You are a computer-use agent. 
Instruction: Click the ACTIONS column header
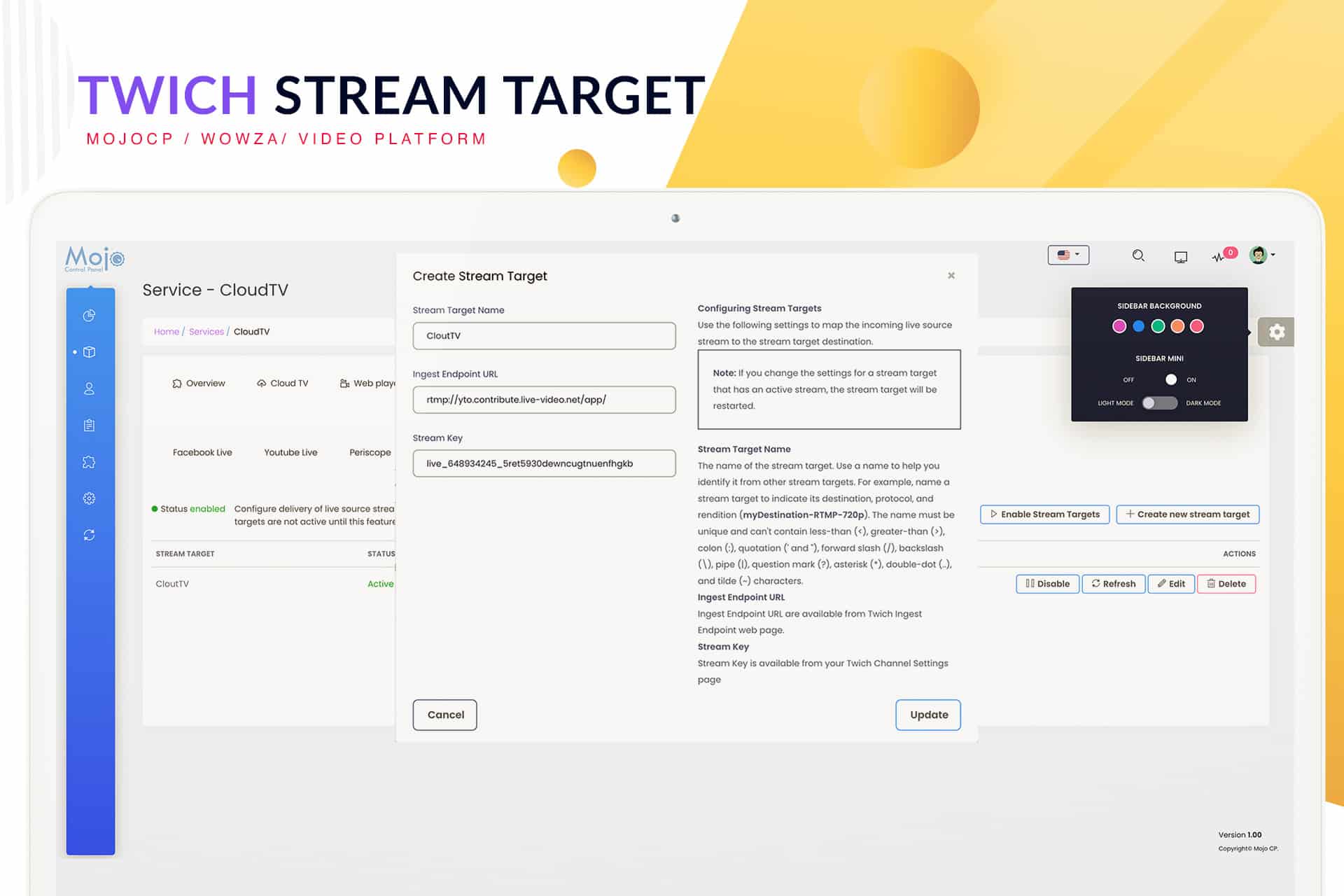pyautogui.click(x=1239, y=553)
